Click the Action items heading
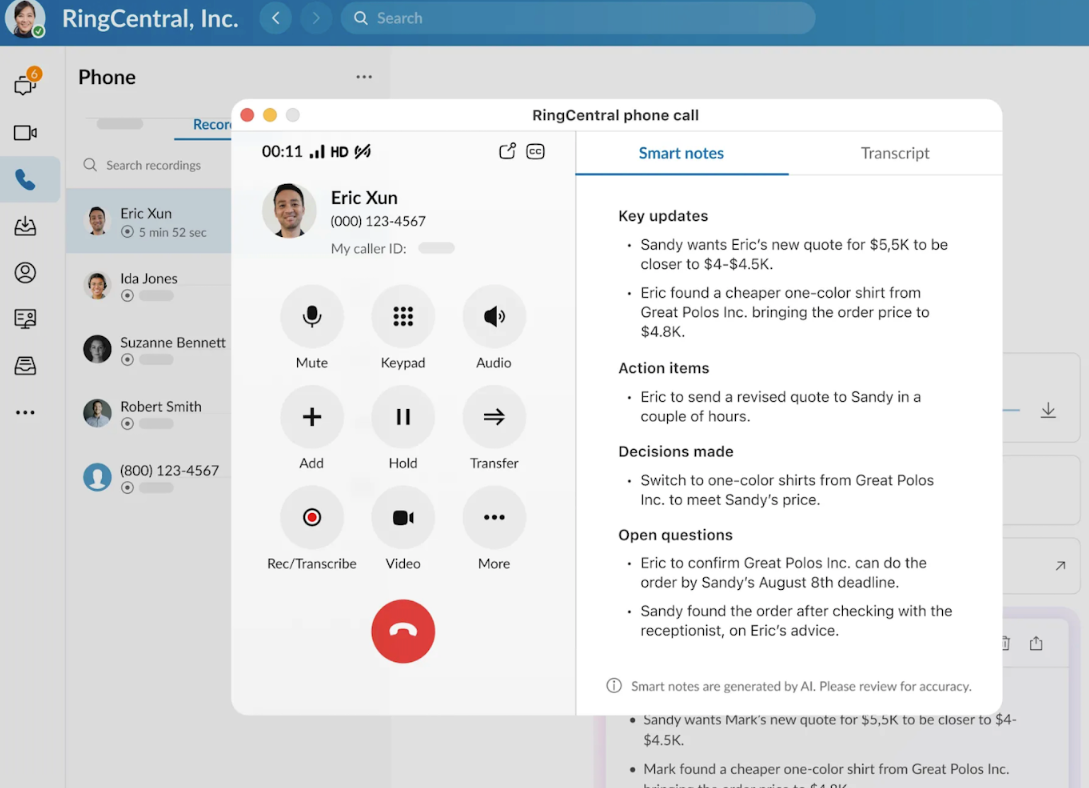Image resolution: width=1089 pixels, height=788 pixels. tap(664, 368)
